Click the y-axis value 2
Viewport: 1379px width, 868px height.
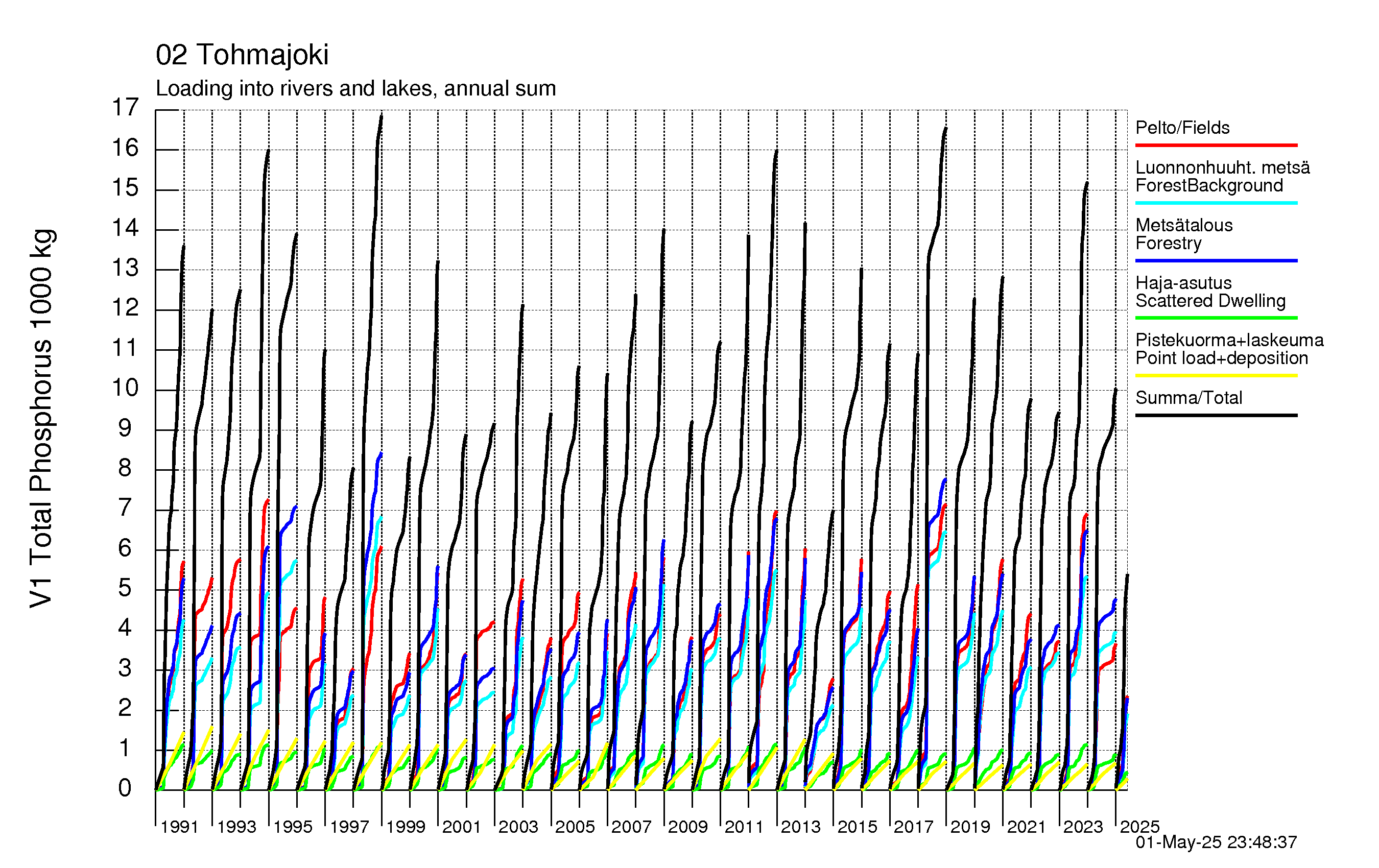pyautogui.click(x=125, y=708)
